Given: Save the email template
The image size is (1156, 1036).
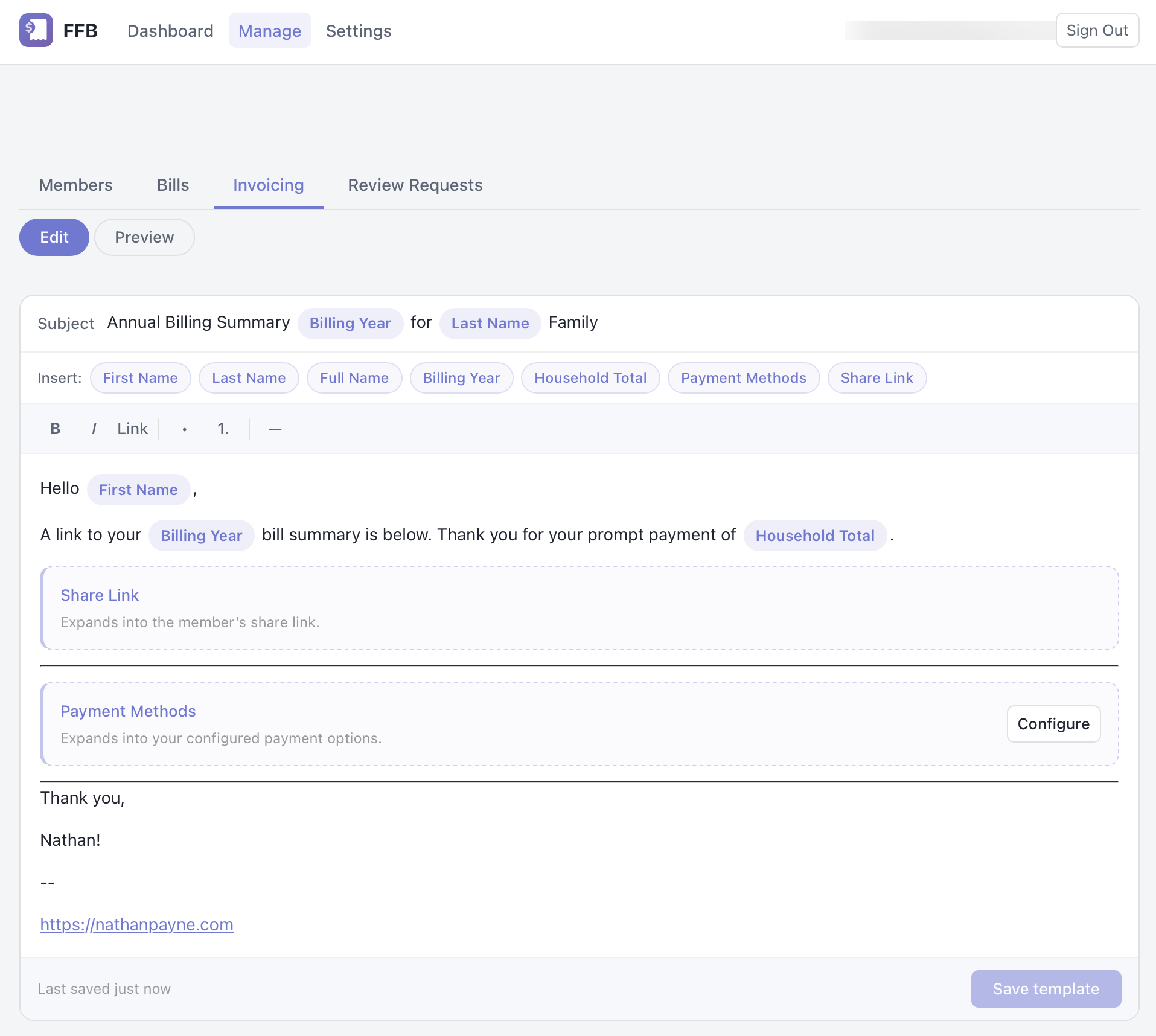Looking at the screenshot, I should click(x=1046, y=988).
